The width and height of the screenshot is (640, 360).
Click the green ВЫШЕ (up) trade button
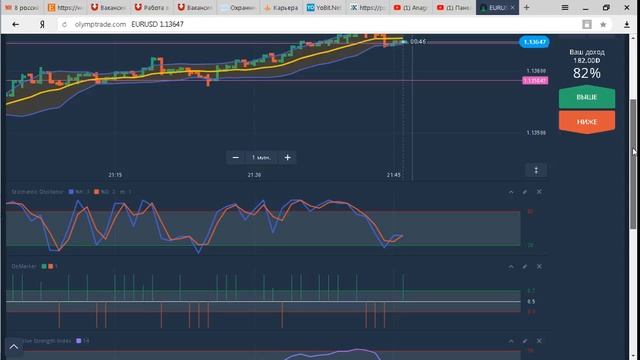click(587, 97)
